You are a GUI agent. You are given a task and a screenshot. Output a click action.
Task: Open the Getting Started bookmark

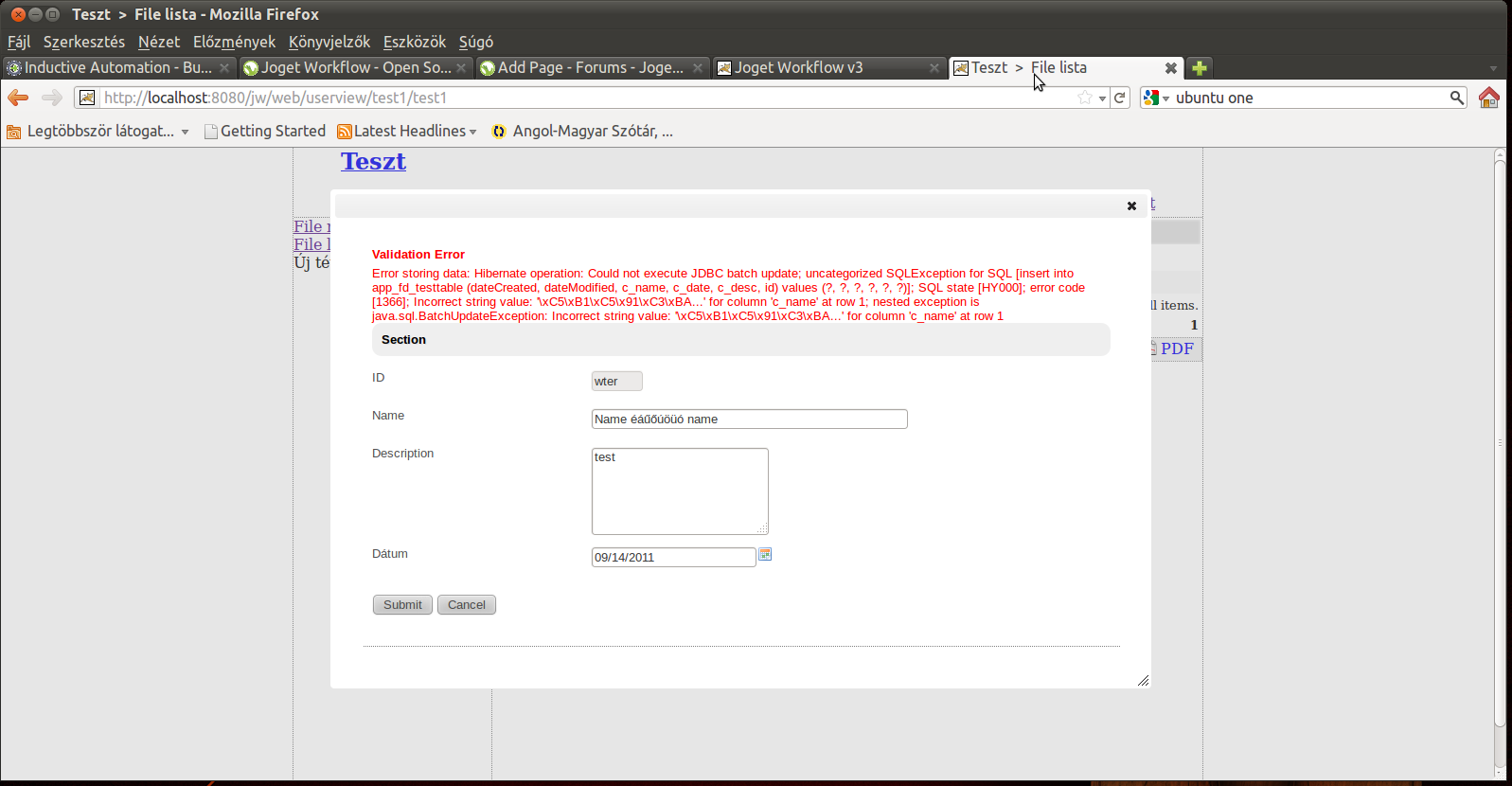[x=264, y=132]
